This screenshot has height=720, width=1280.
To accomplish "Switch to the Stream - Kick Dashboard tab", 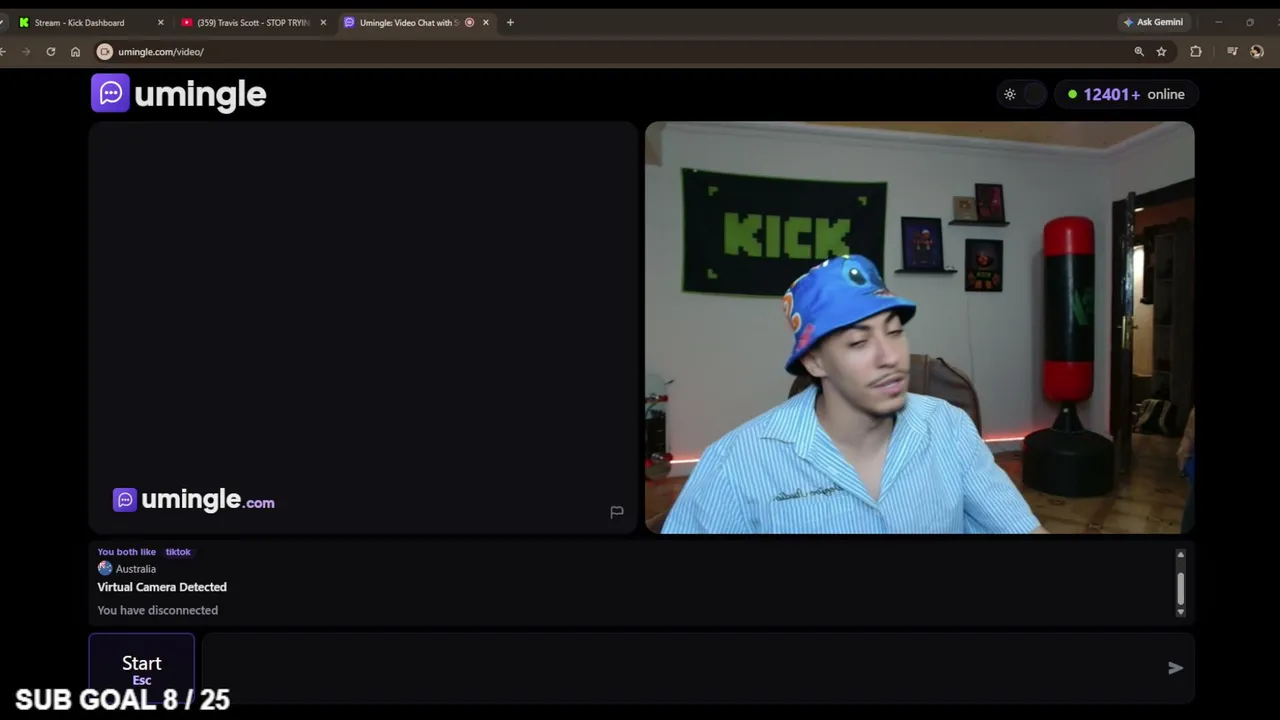I will pos(90,22).
